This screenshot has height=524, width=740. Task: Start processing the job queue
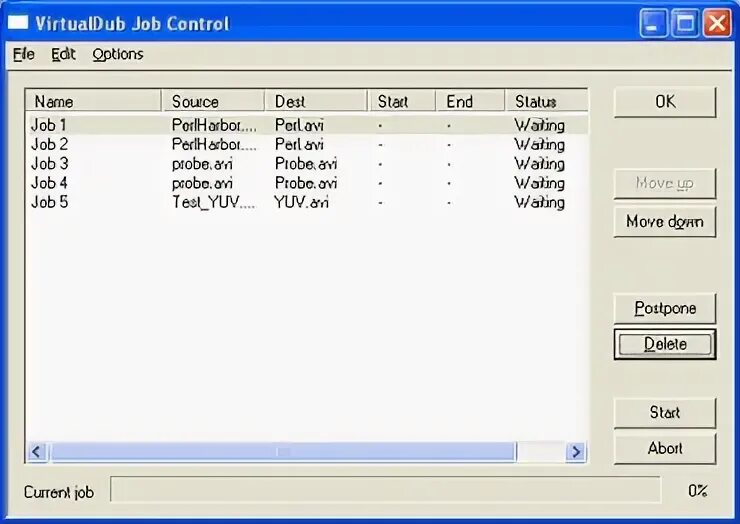(664, 413)
